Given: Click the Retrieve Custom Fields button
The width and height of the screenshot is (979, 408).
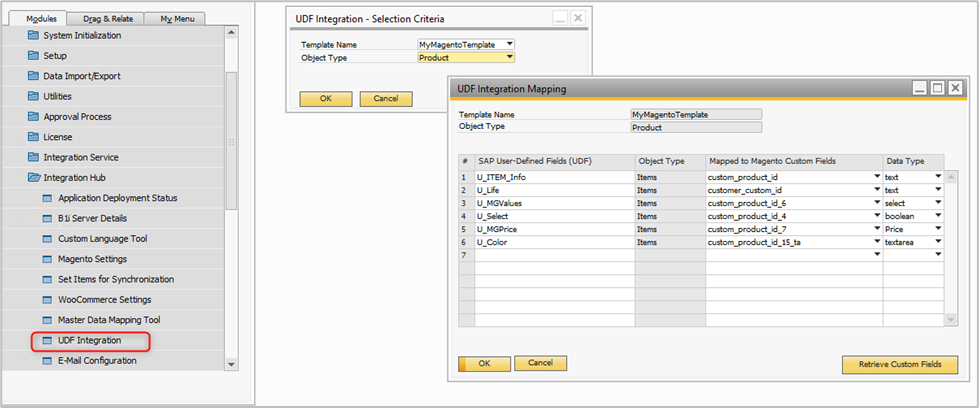Looking at the screenshot, I should pos(900,364).
